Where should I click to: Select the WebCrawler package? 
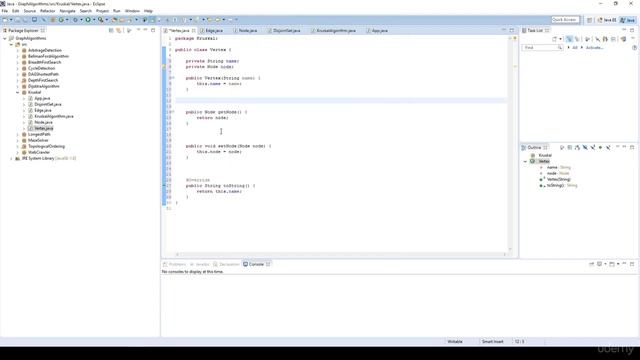click(x=39, y=152)
